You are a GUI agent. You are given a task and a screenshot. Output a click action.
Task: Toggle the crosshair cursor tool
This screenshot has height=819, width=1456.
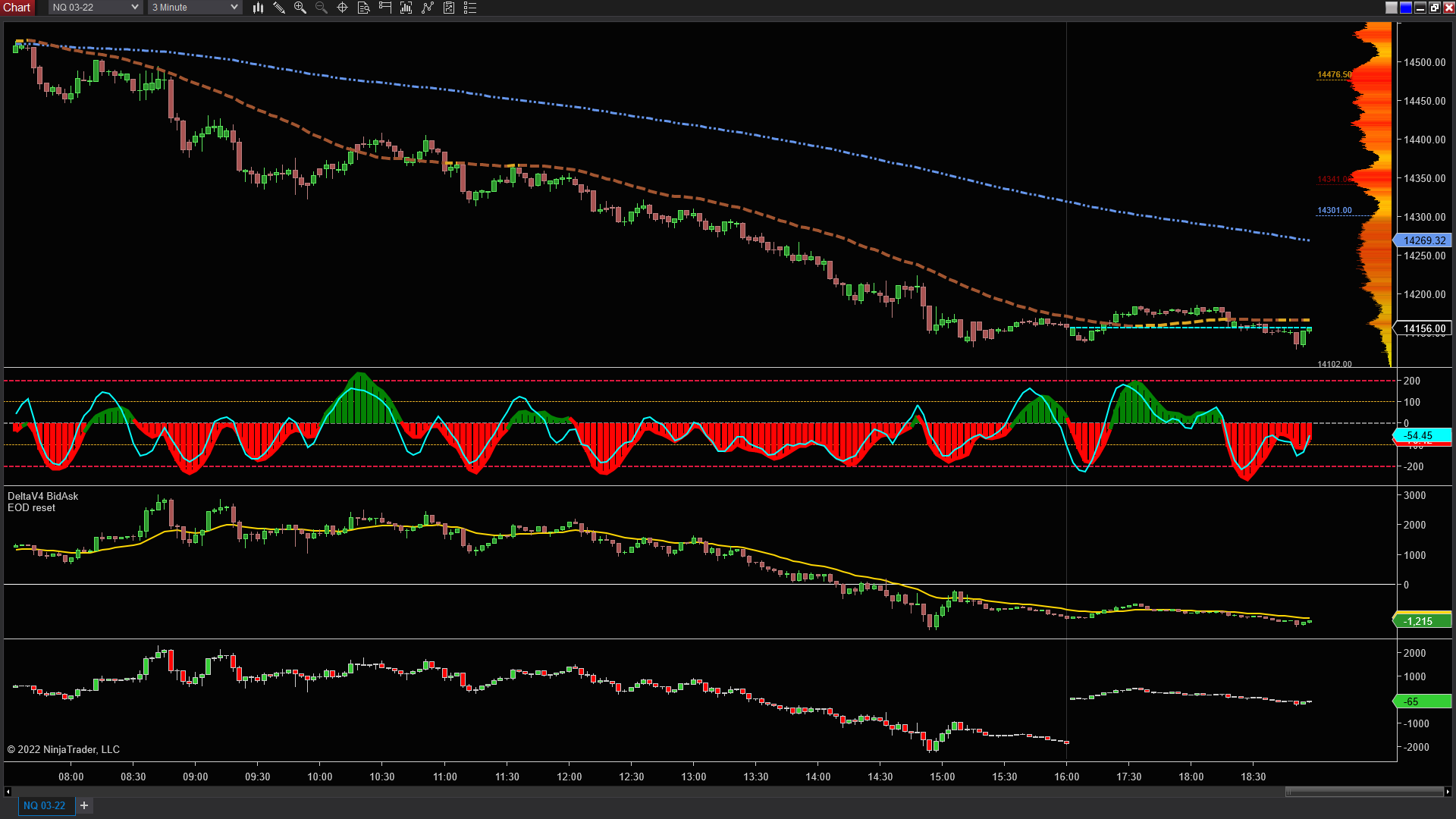tap(343, 8)
